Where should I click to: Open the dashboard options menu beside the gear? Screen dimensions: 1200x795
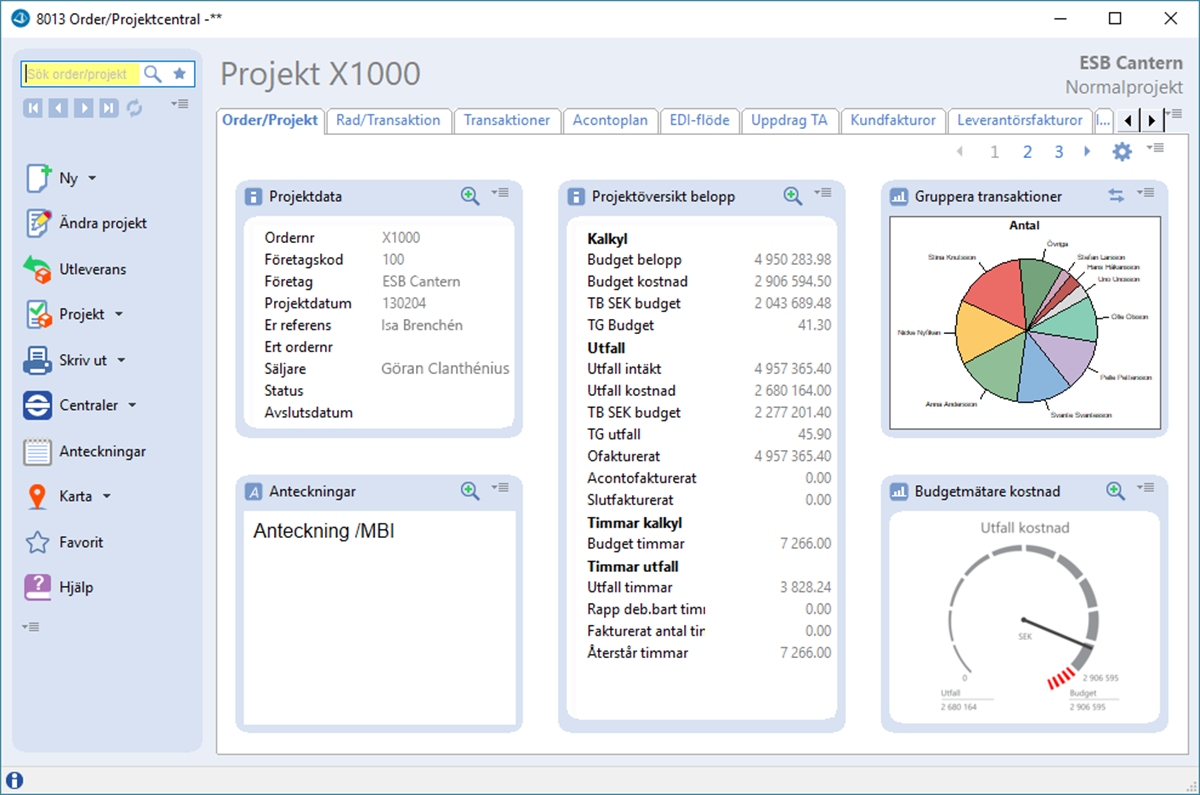point(1155,148)
